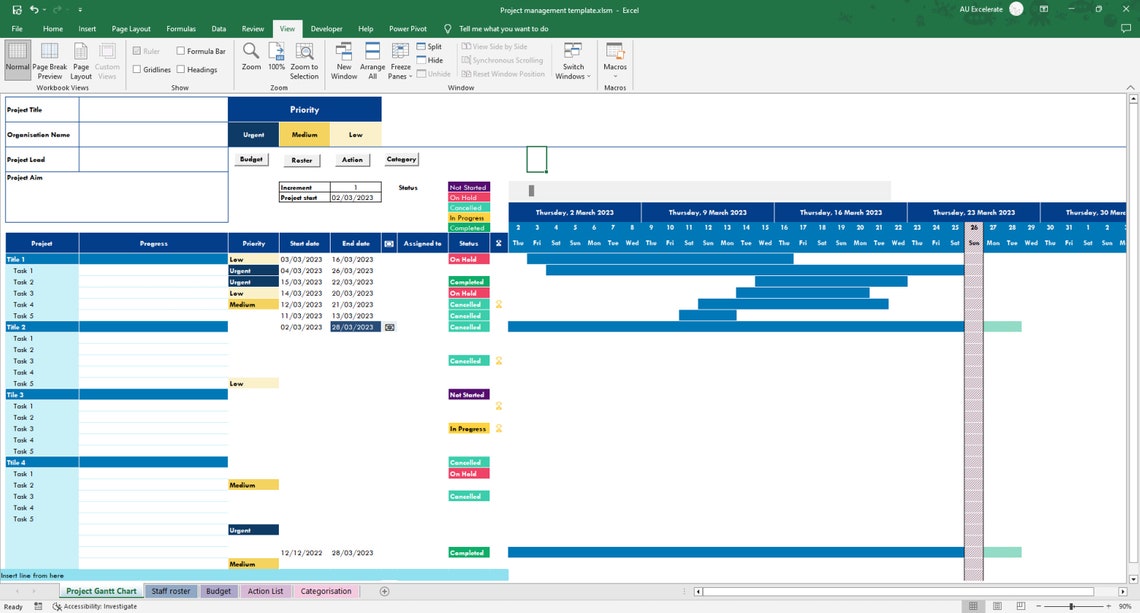The width and height of the screenshot is (1140, 613).
Task: Open the Macros icon on View tab
Action: click(x=615, y=60)
